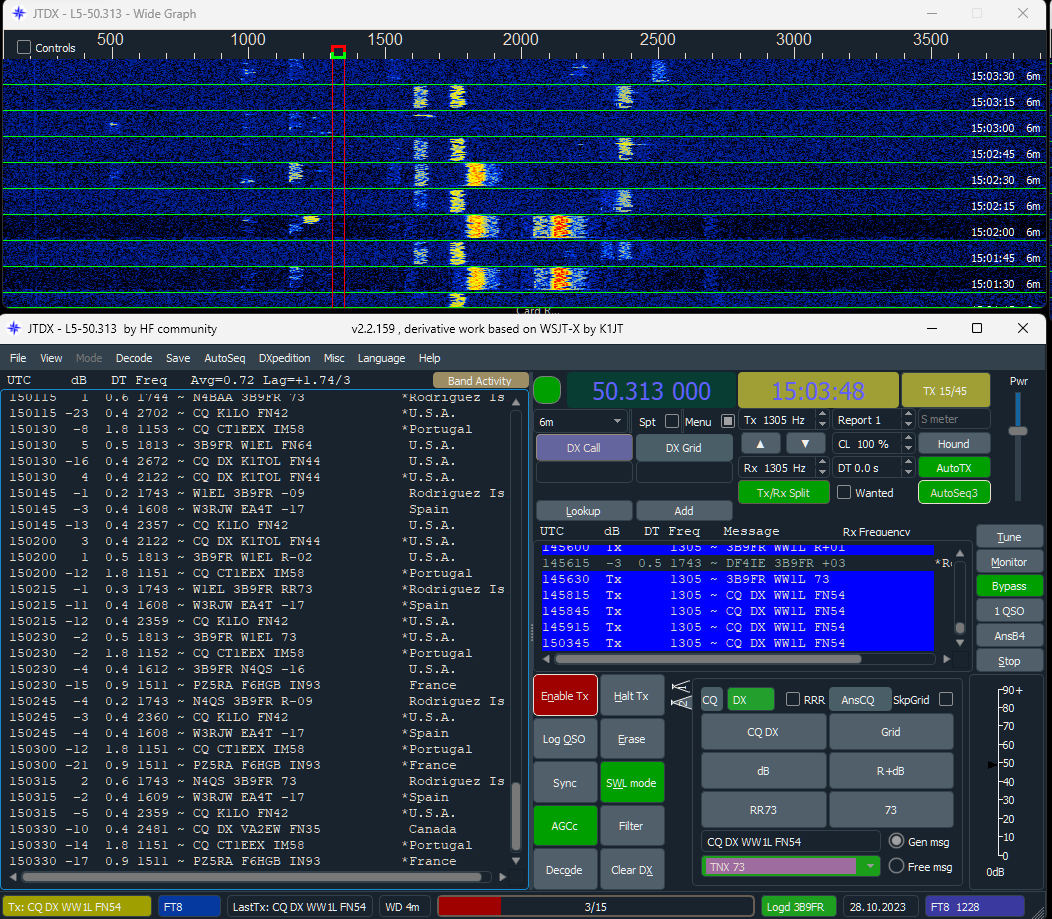Adjust the Rx 1305 Hz spinner arrows
Screen dimensions: 1052x919
822,468
